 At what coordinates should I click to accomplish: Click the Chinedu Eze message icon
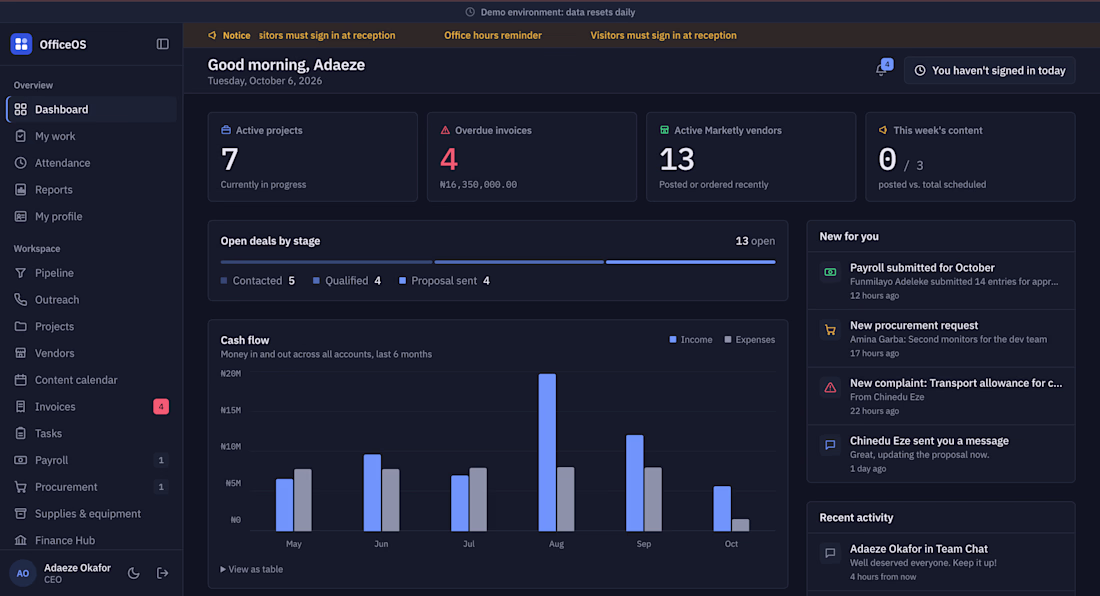click(830, 445)
